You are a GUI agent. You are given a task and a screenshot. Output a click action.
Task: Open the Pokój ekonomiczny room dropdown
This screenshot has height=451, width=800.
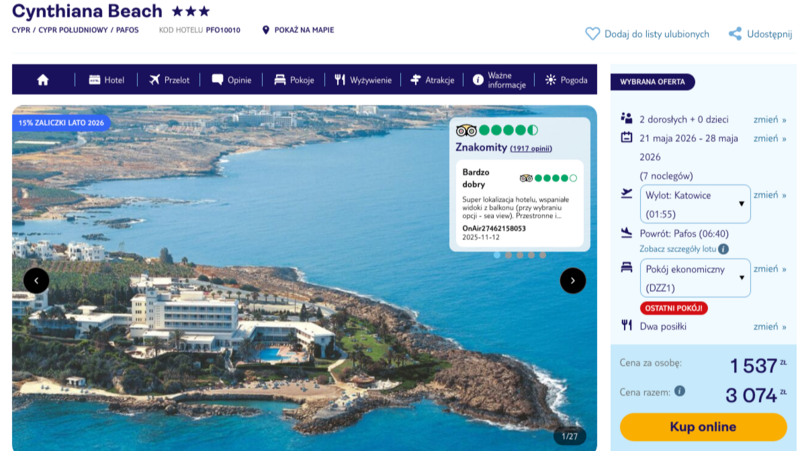tap(695, 278)
